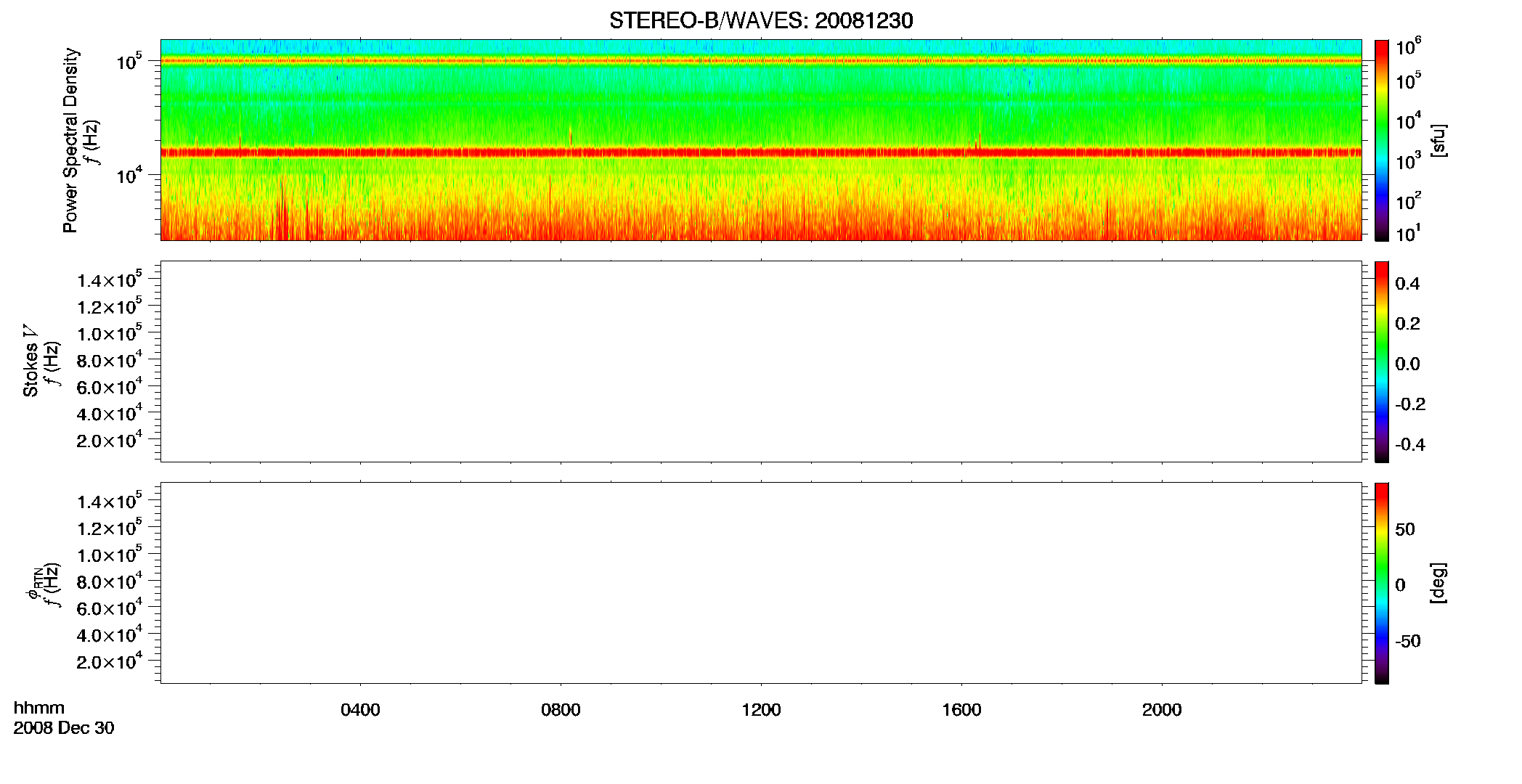The height and width of the screenshot is (784, 1522).
Task: Click the Power Spectral Density color bar
Action: pyautogui.click(x=1381, y=140)
